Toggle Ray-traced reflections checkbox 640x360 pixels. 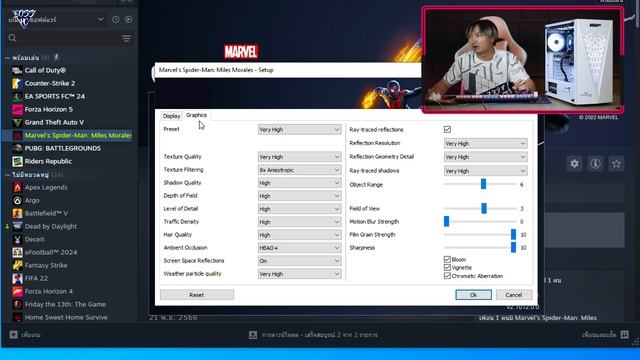pyautogui.click(x=447, y=129)
